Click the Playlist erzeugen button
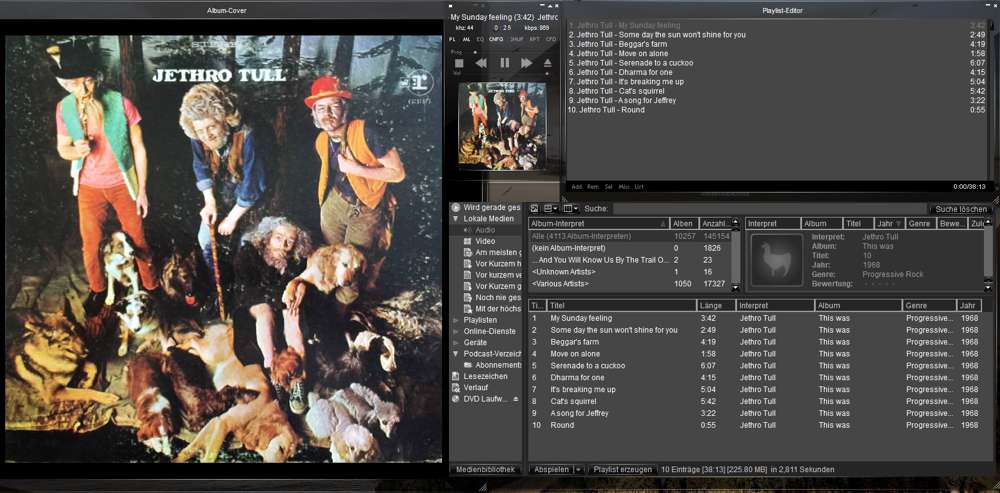This screenshot has width=1000, height=493. (x=622, y=469)
